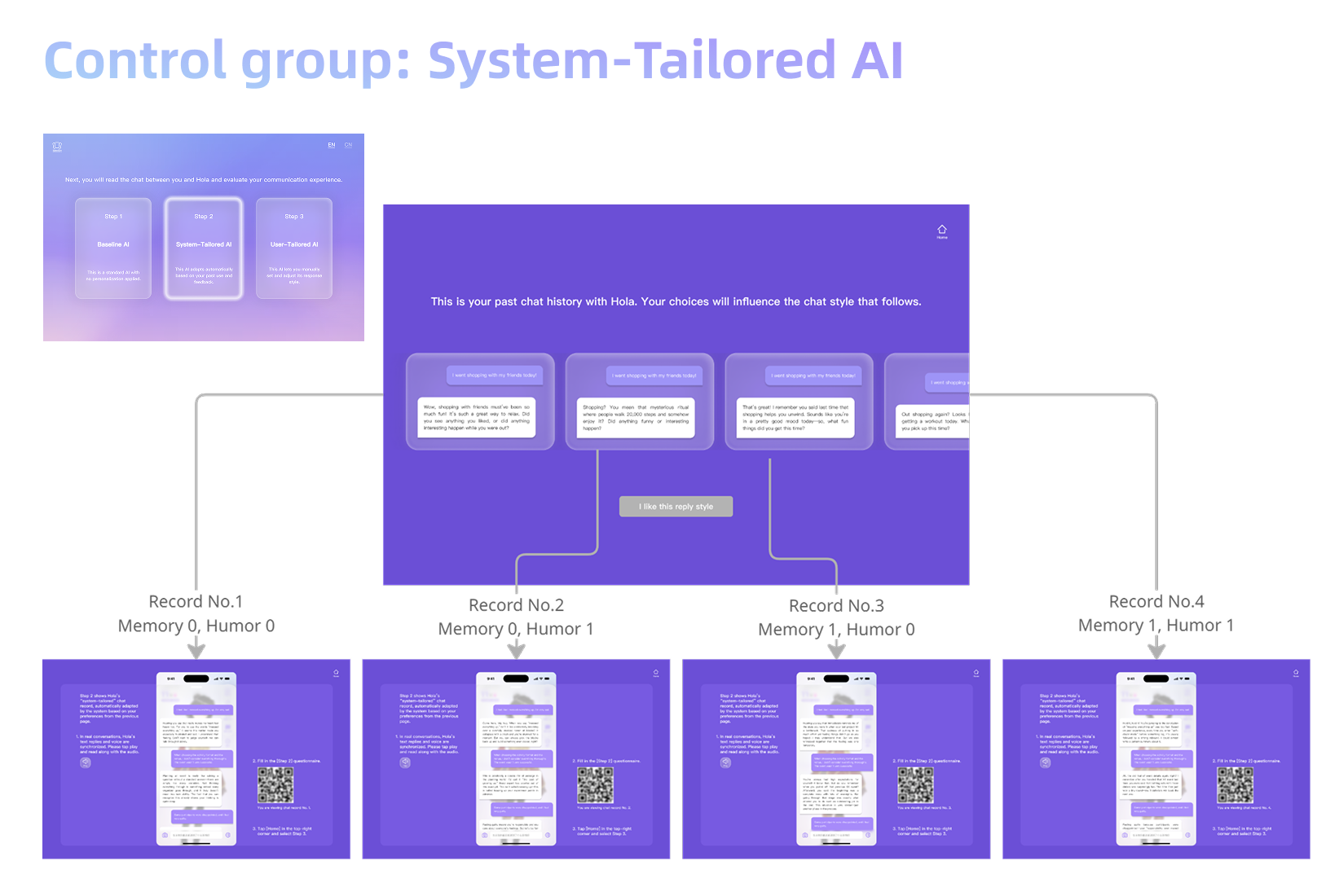Switch language to EN

pos(332,145)
